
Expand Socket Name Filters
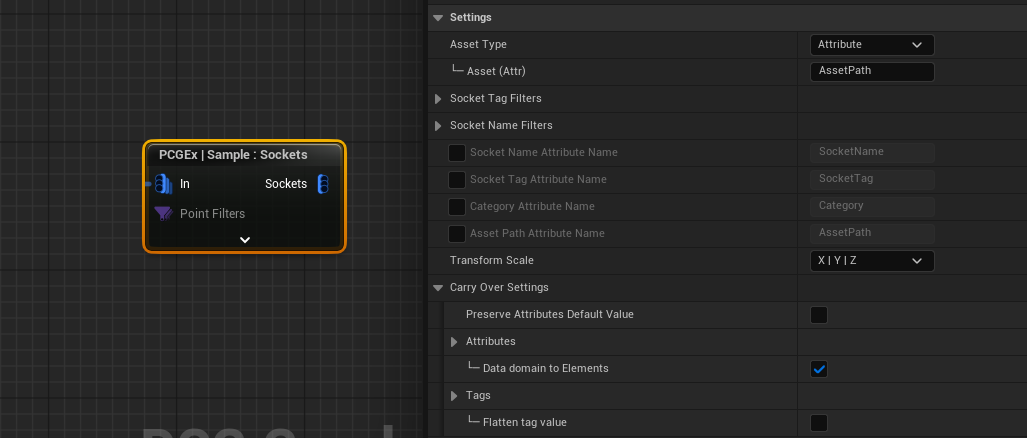coord(438,126)
